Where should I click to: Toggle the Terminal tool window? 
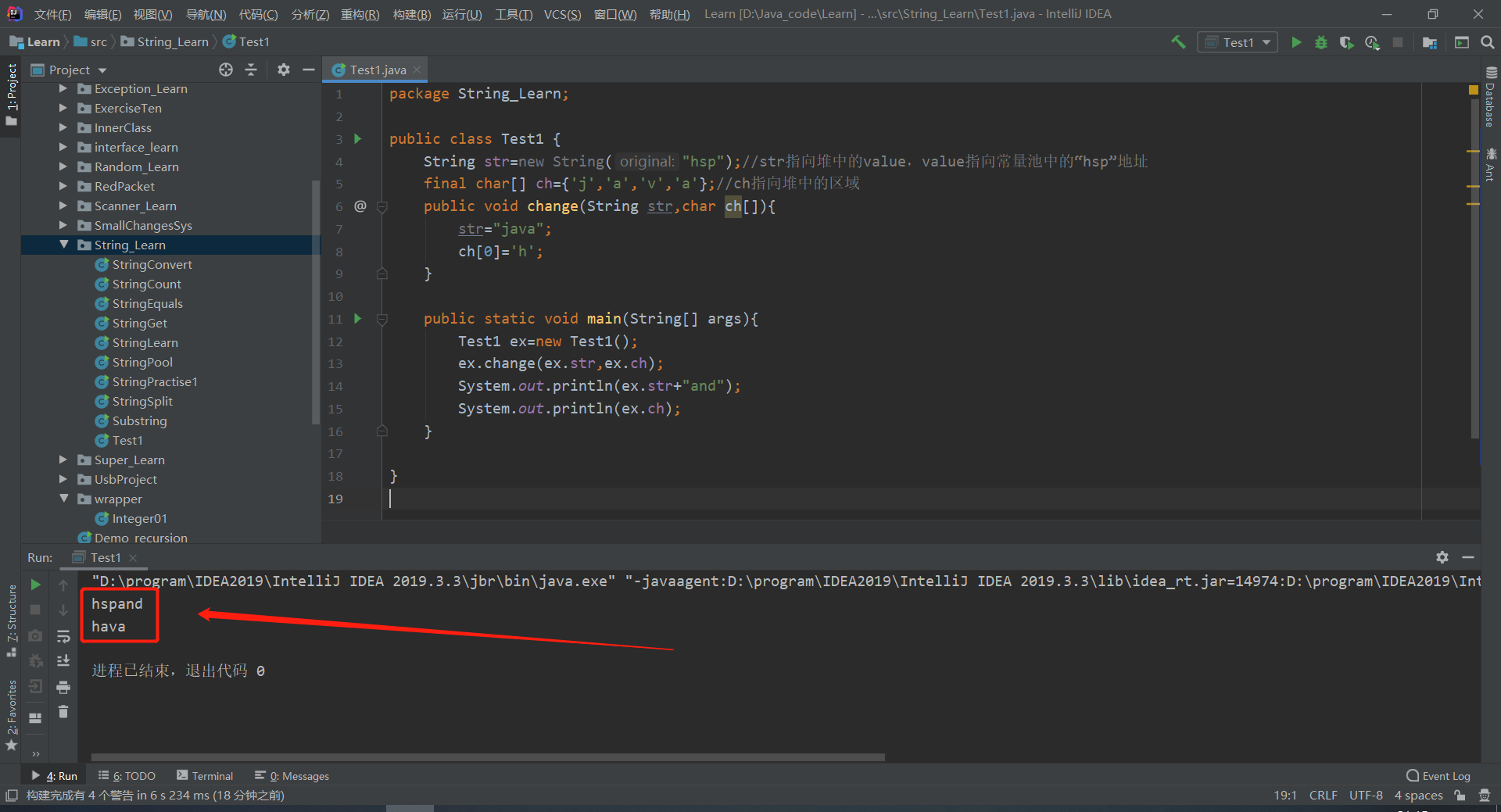(205, 776)
